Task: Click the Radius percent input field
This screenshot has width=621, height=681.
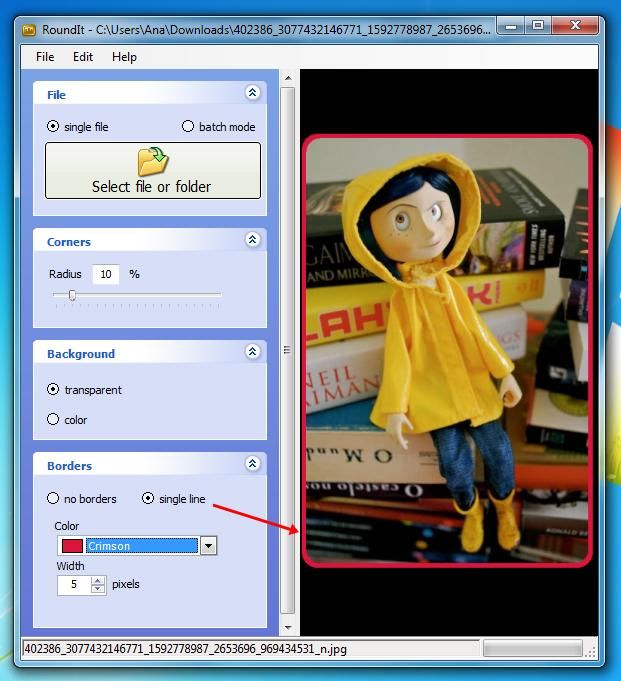Action: [x=106, y=274]
